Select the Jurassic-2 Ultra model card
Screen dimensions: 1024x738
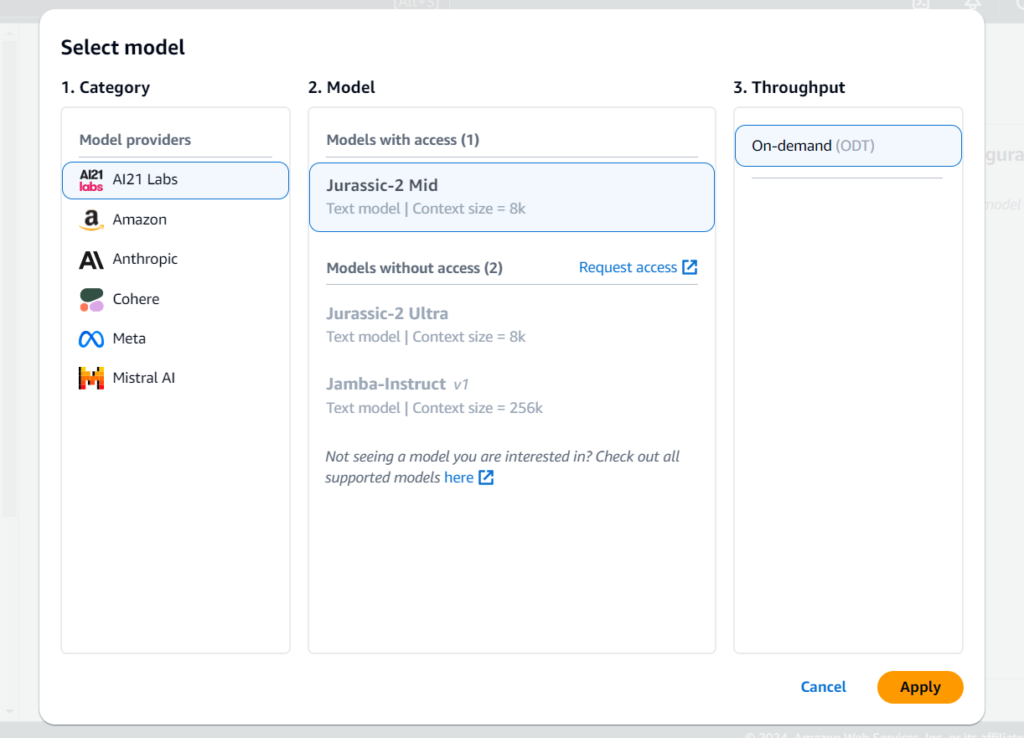point(512,324)
